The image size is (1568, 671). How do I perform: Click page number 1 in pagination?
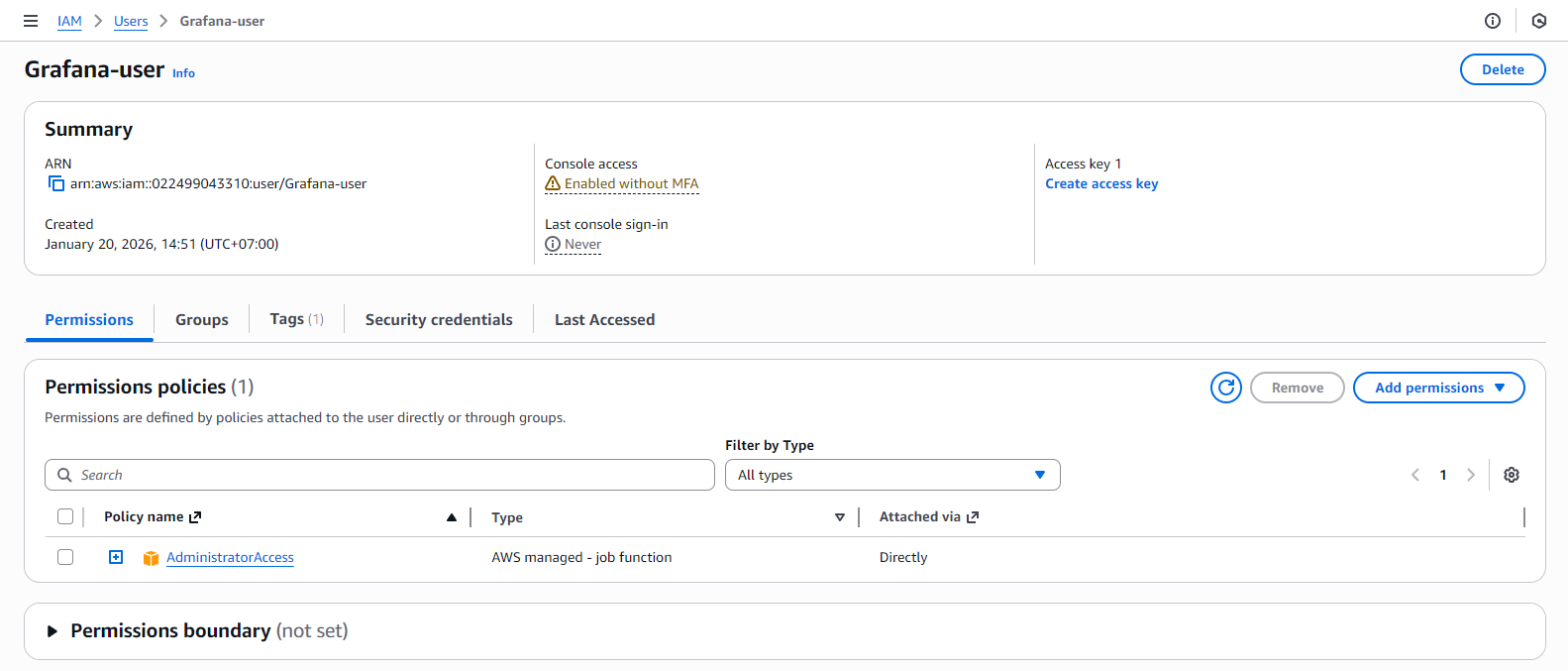click(x=1443, y=475)
